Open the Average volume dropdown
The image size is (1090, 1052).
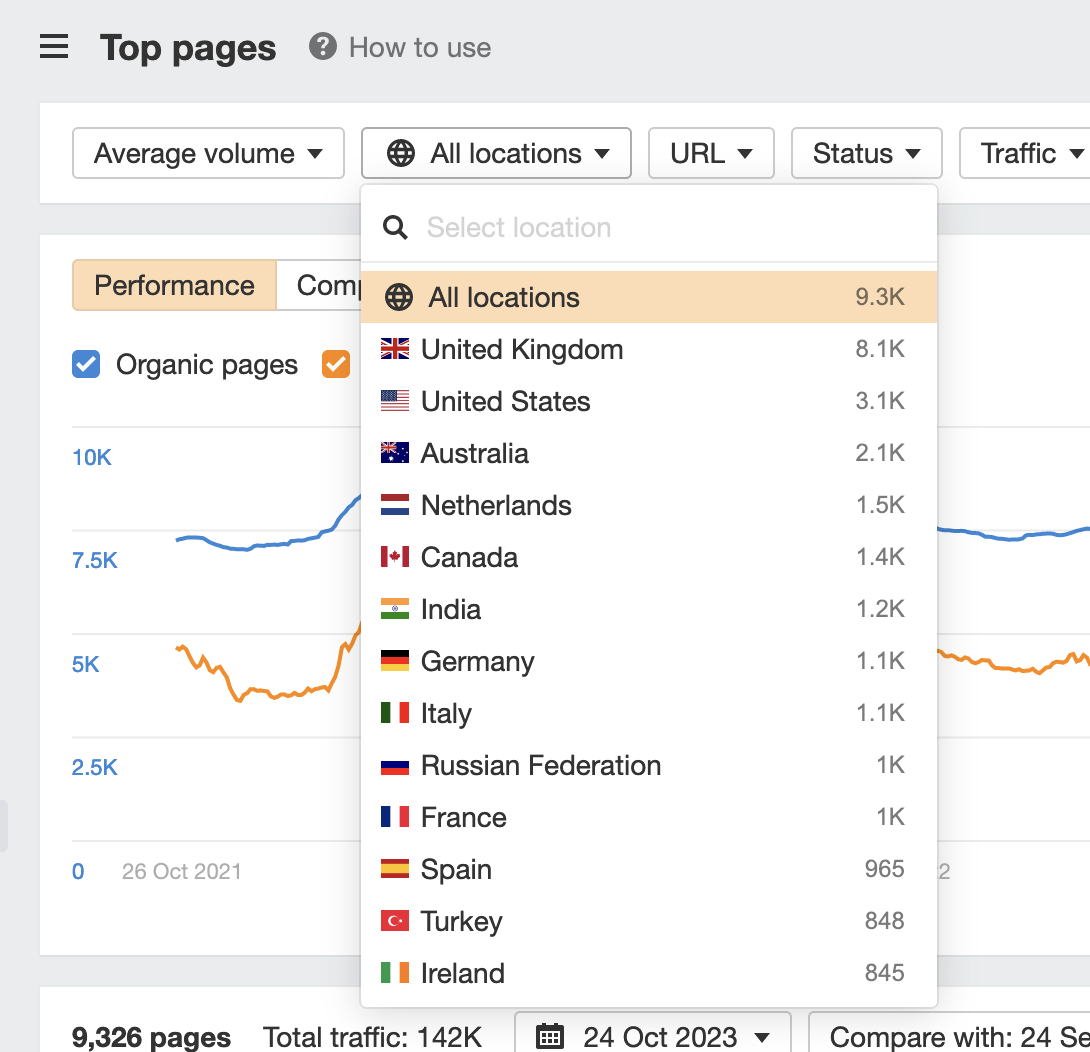(207, 153)
